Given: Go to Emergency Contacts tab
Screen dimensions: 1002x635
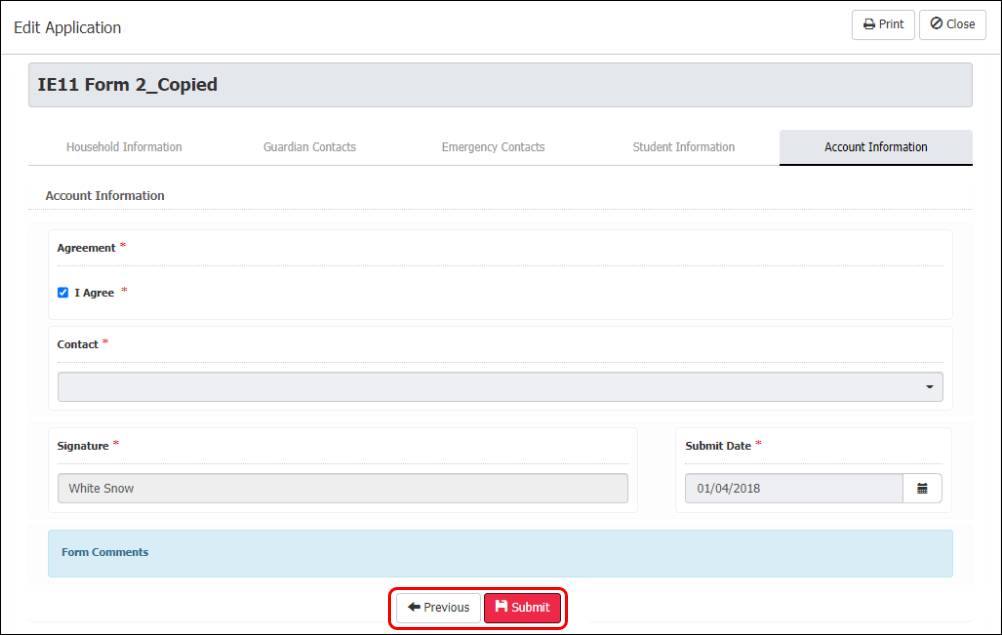Looking at the screenshot, I should click(493, 147).
